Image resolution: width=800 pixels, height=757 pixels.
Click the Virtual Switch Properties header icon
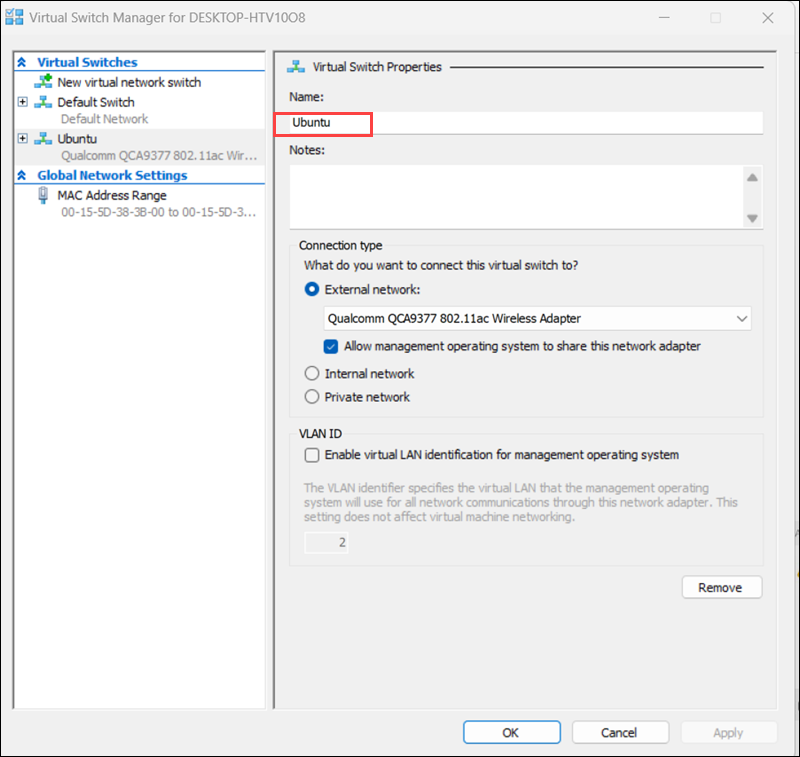pyautogui.click(x=296, y=67)
